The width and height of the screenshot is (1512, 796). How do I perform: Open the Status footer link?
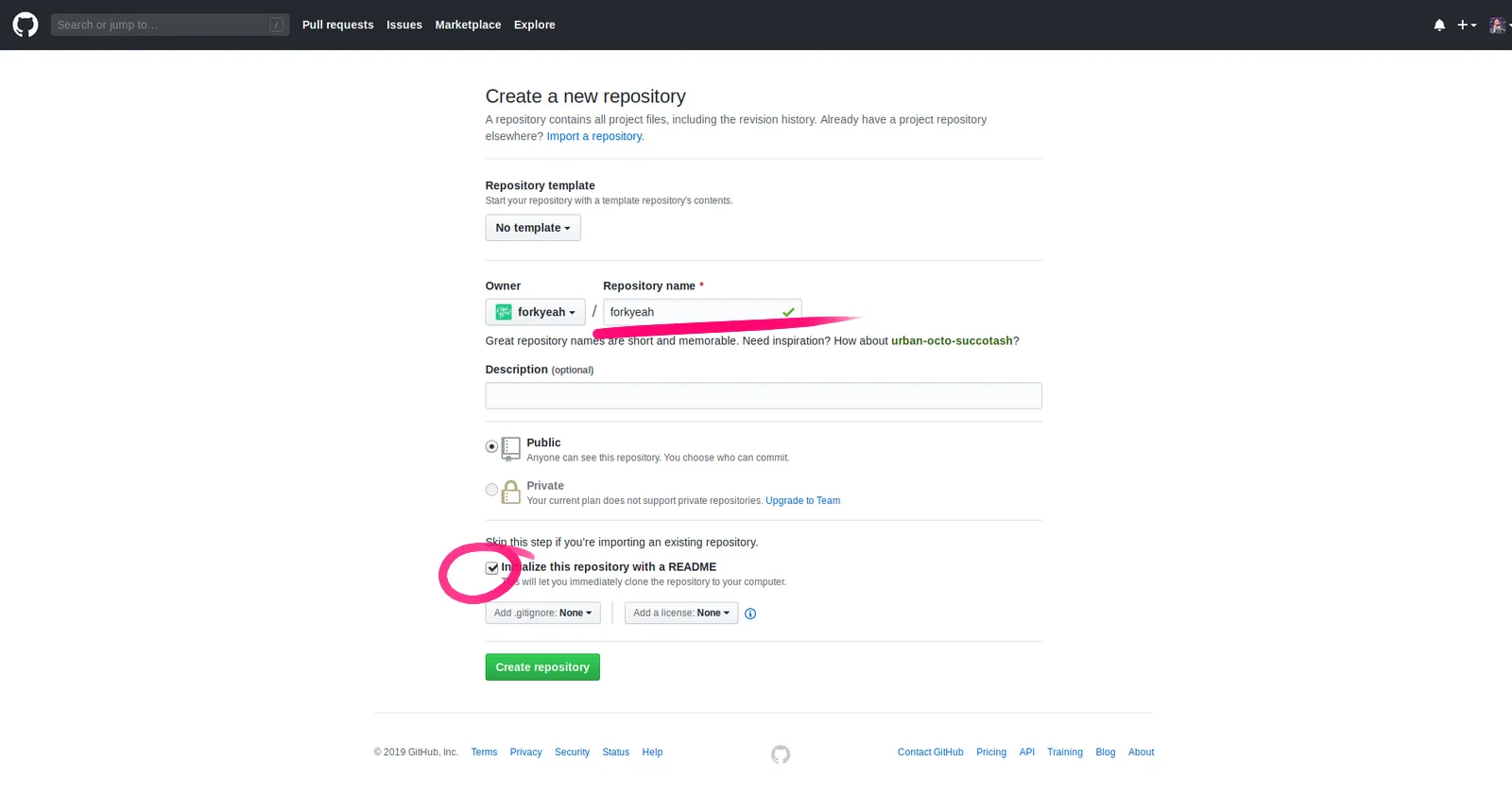(615, 753)
